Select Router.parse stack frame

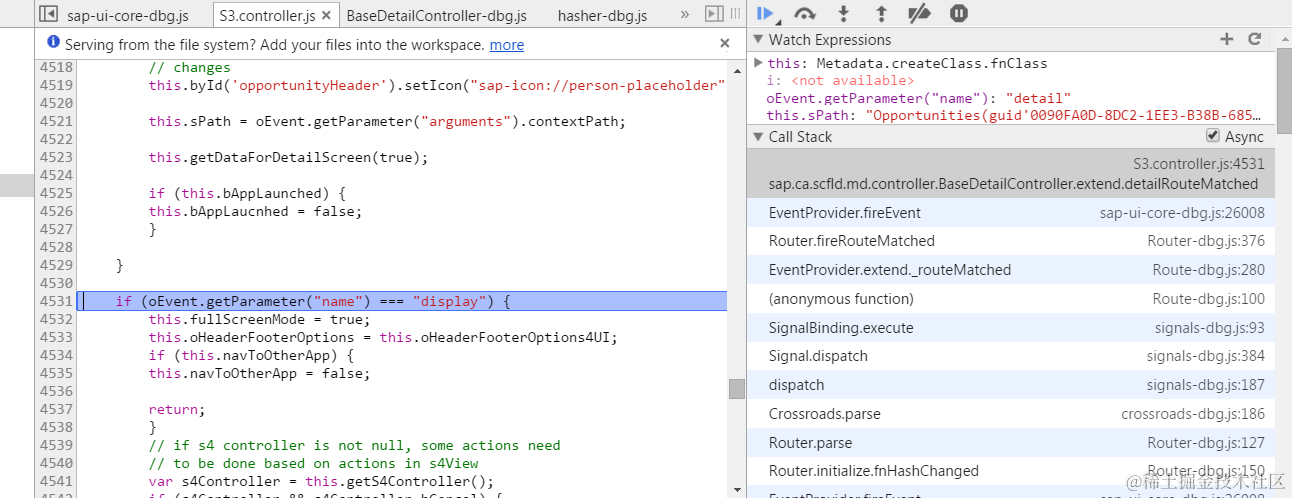(x=1011, y=442)
